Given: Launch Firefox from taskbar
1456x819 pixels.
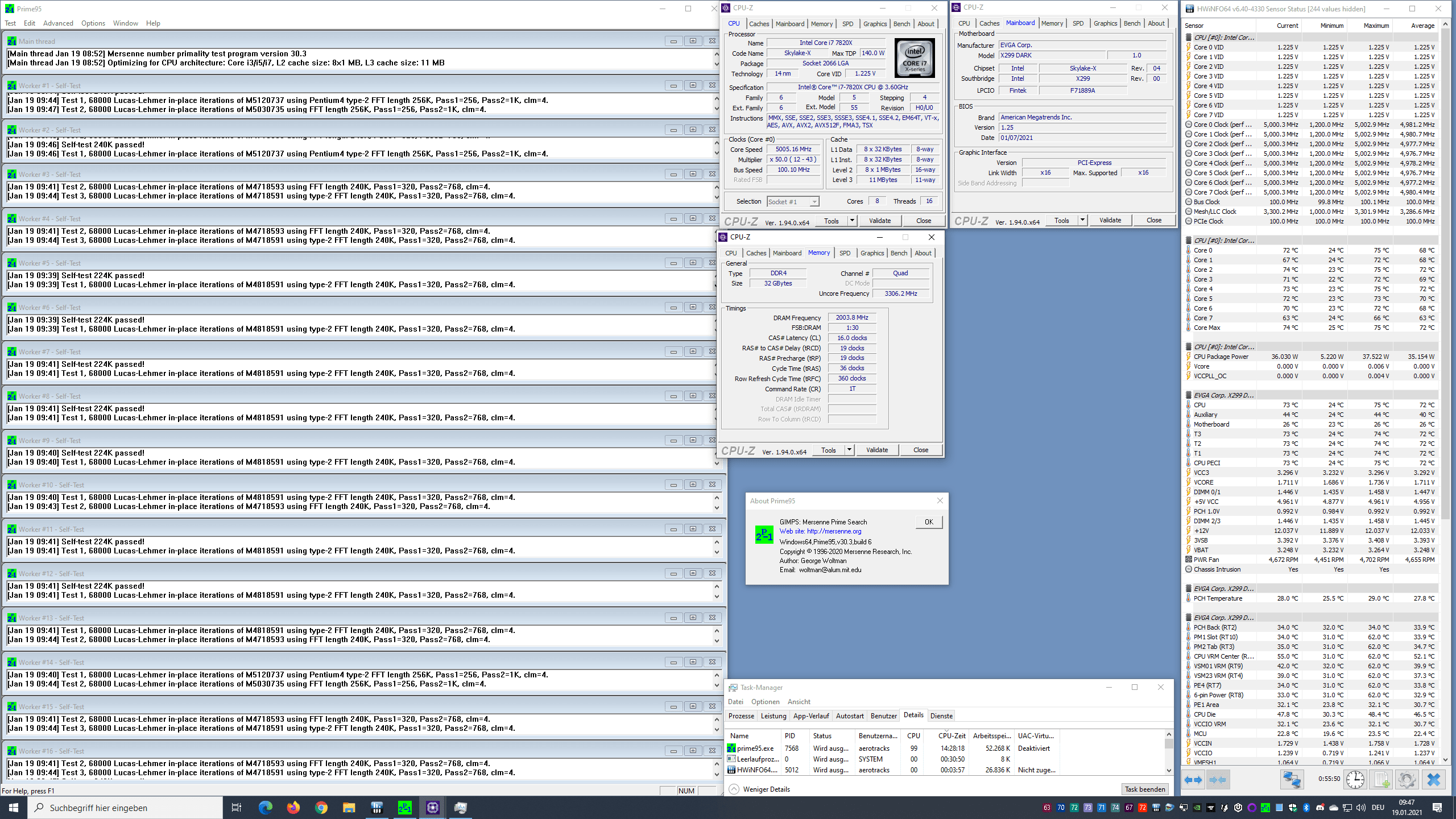Looking at the screenshot, I should click(x=293, y=808).
